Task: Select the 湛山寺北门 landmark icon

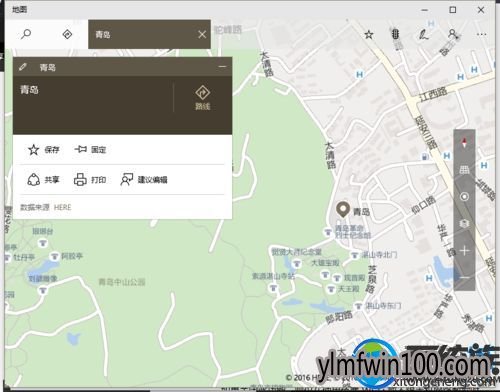Action: tap(355, 255)
